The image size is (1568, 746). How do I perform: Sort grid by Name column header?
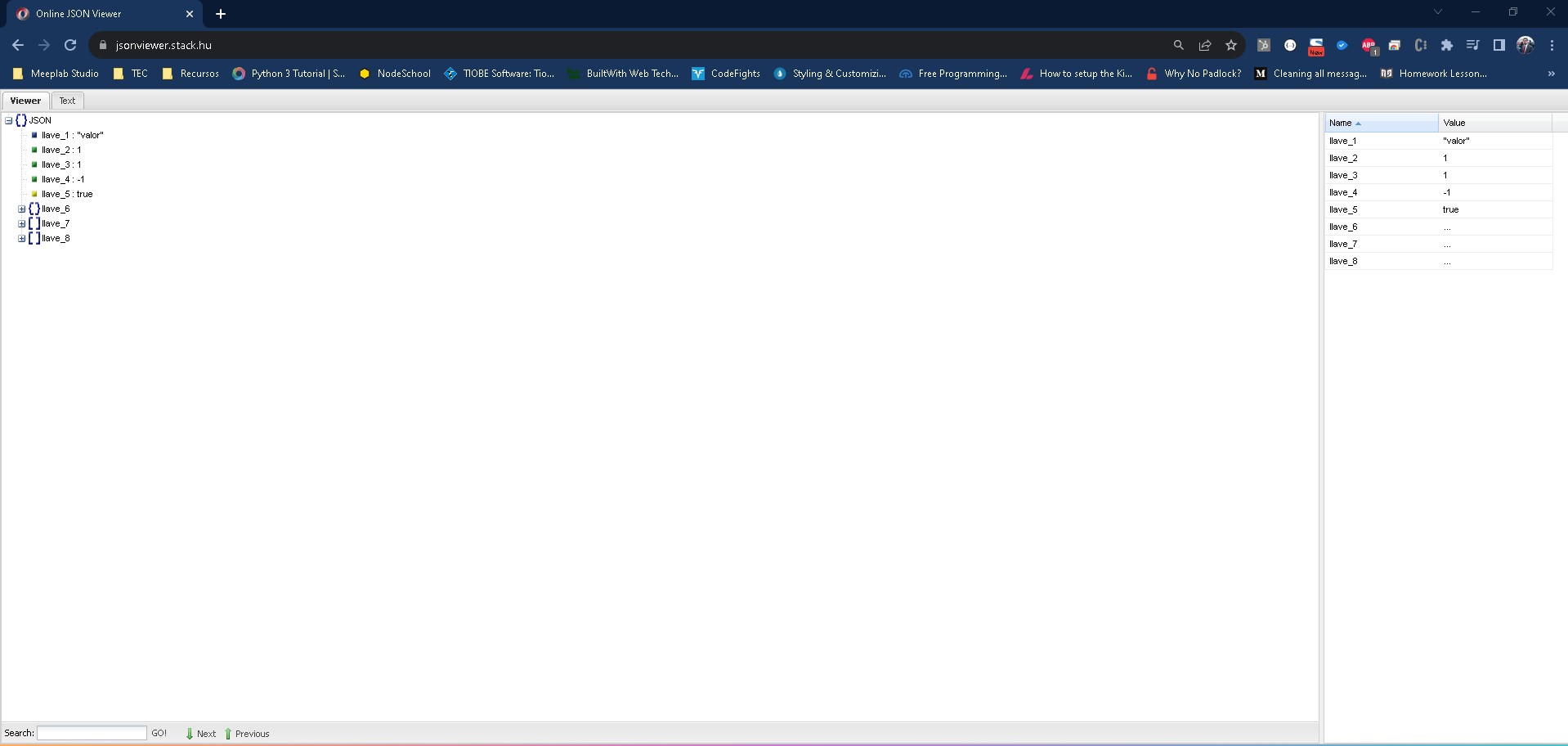coord(1380,123)
